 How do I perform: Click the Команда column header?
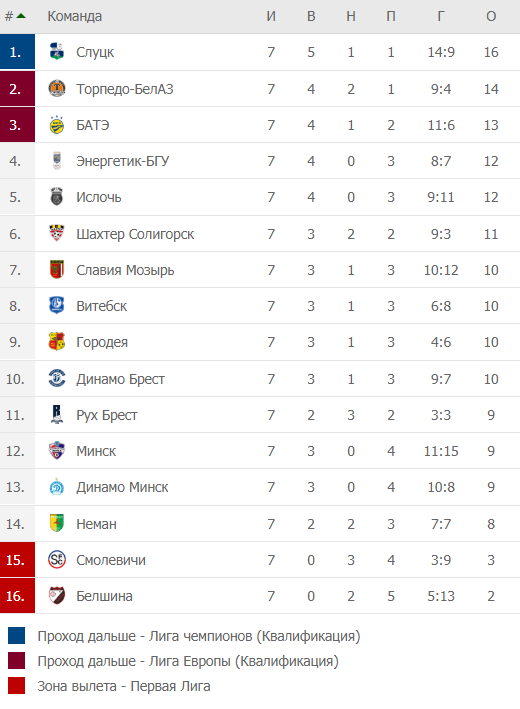point(75,16)
